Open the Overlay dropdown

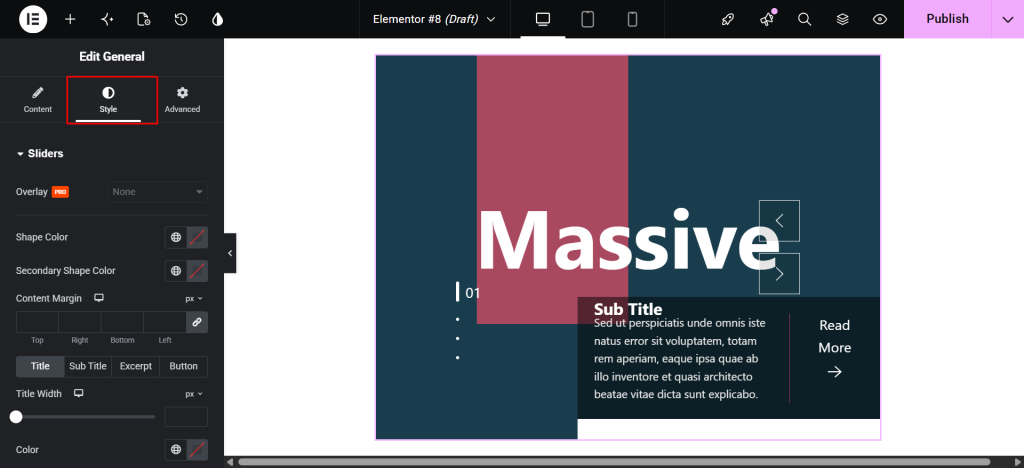tap(157, 192)
